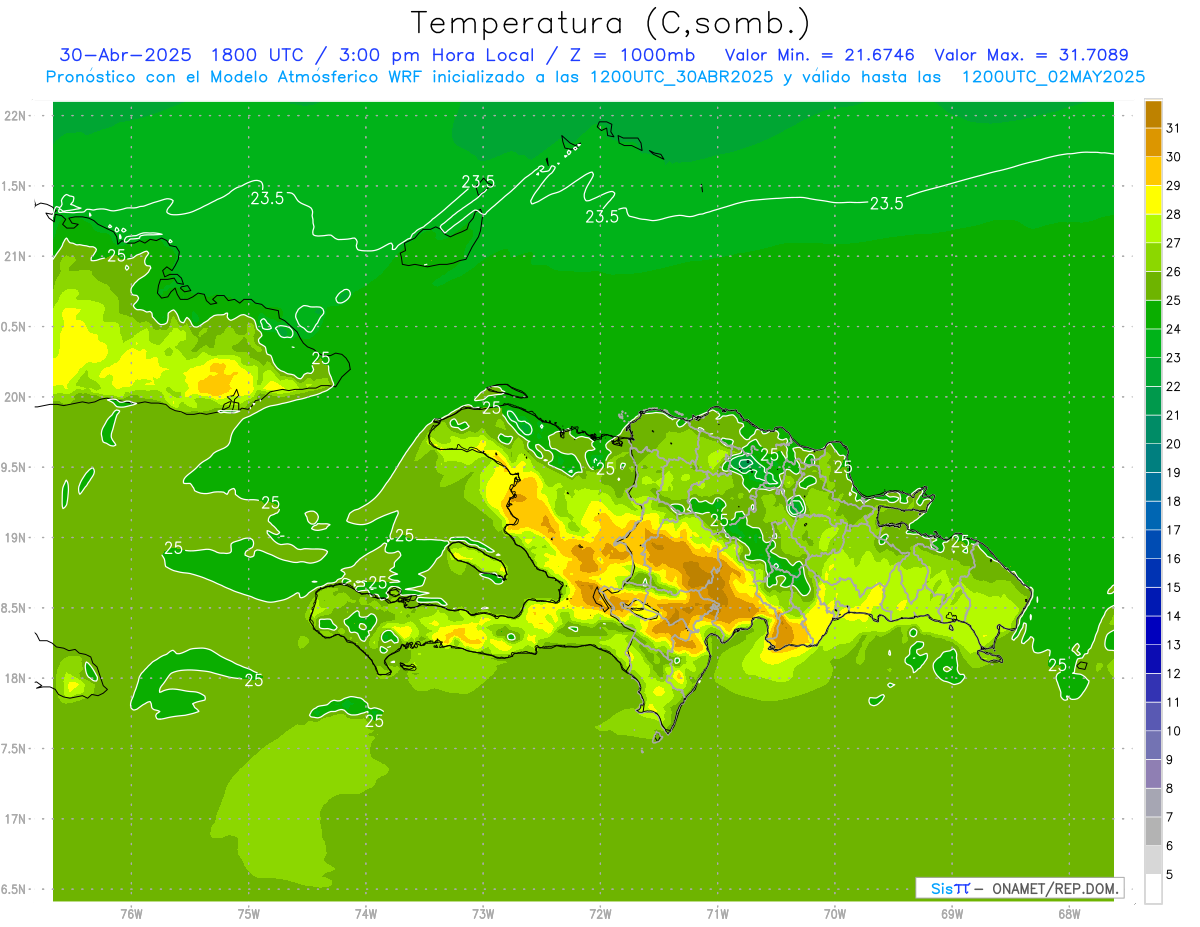Viewport: 1200px width, 927px height.
Task: Click the 19N latitude axis label
Action: tap(17, 538)
